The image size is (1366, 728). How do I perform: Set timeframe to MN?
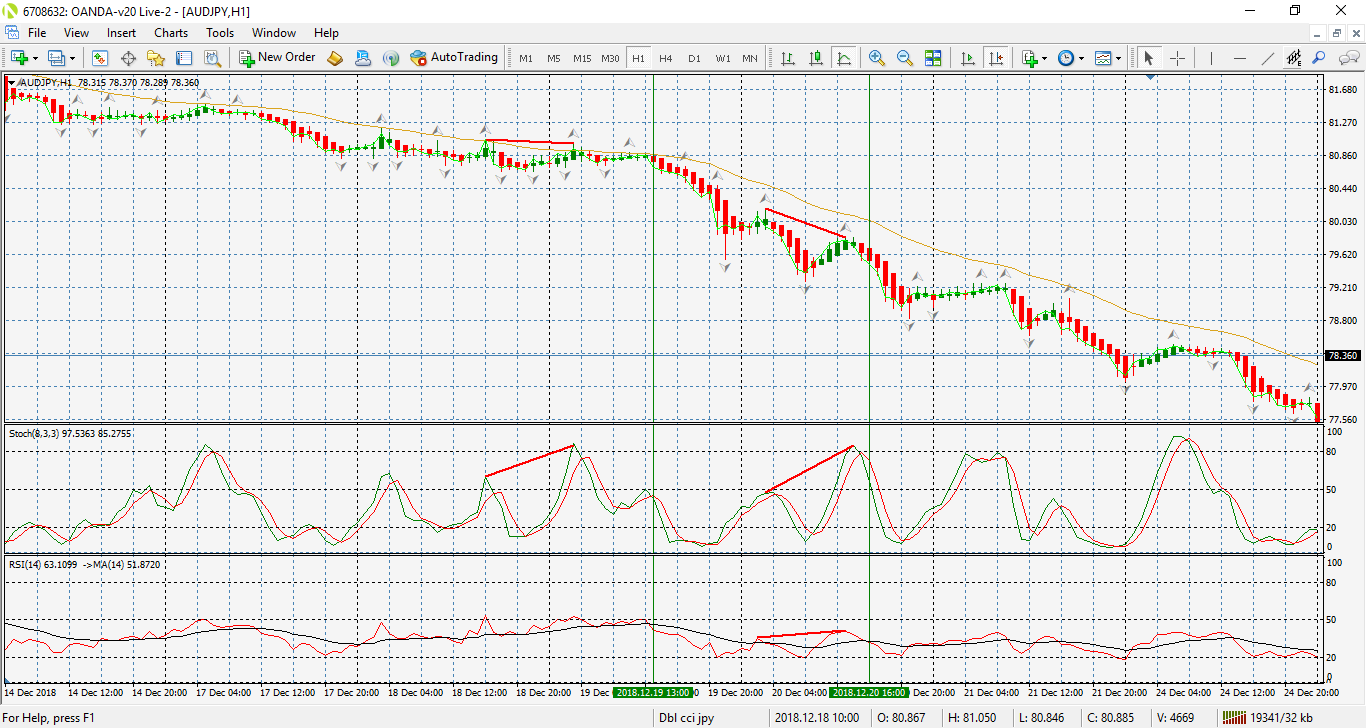click(x=750, y=58)
